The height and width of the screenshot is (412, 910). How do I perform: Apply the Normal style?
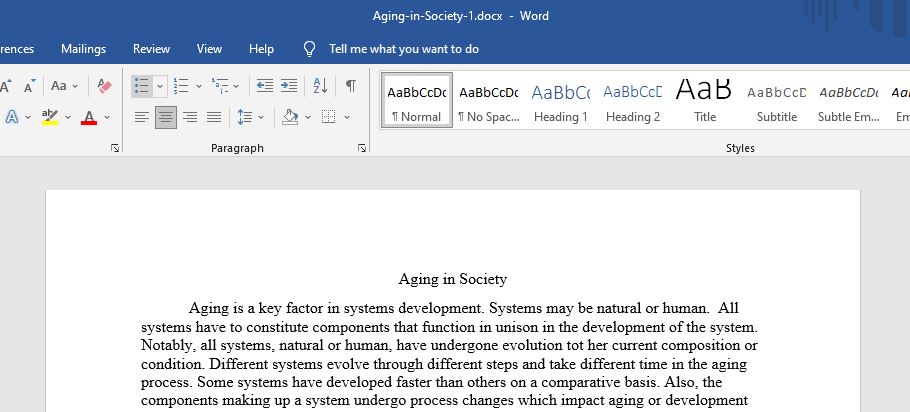[x=417, y=100]
